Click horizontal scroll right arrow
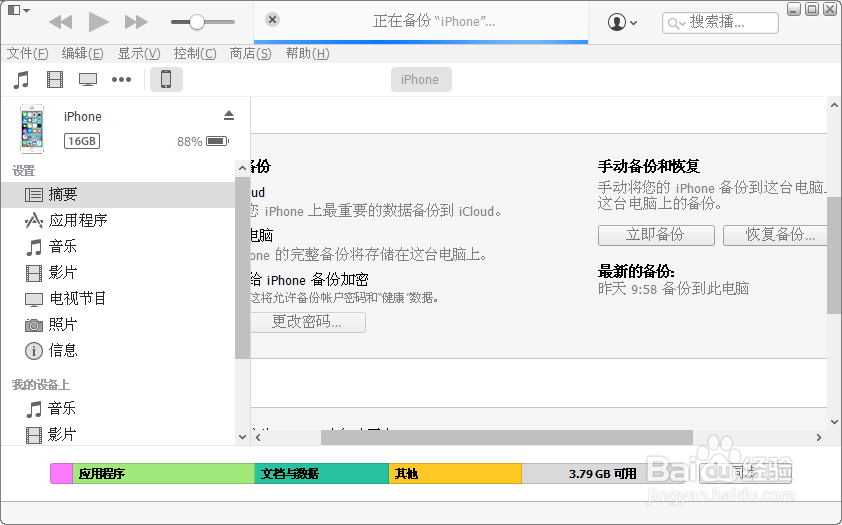 [x=819, y=438]
